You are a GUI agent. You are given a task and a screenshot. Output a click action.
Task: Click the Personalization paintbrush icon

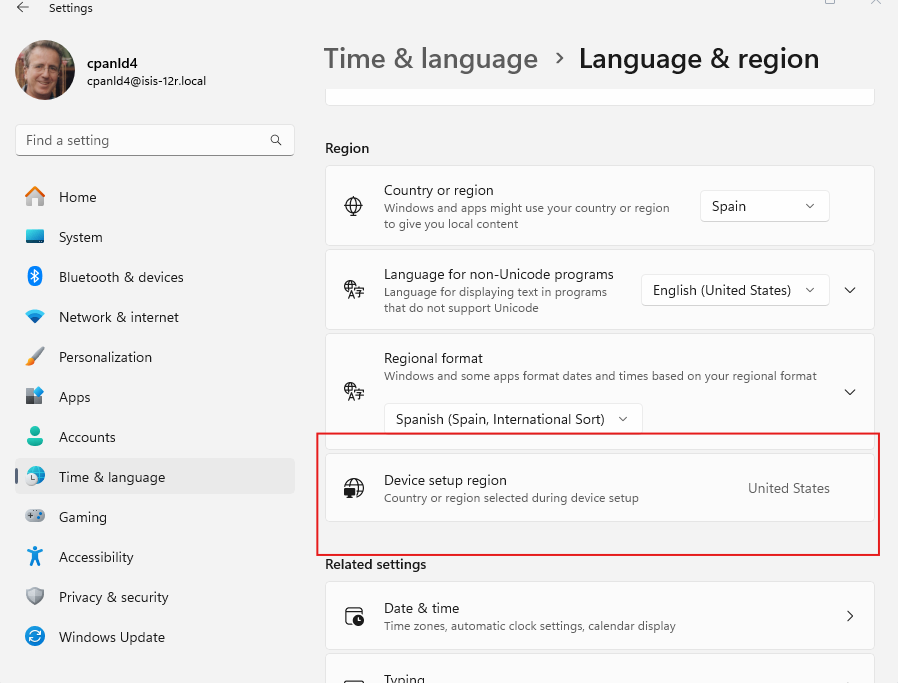click(35, 356)
